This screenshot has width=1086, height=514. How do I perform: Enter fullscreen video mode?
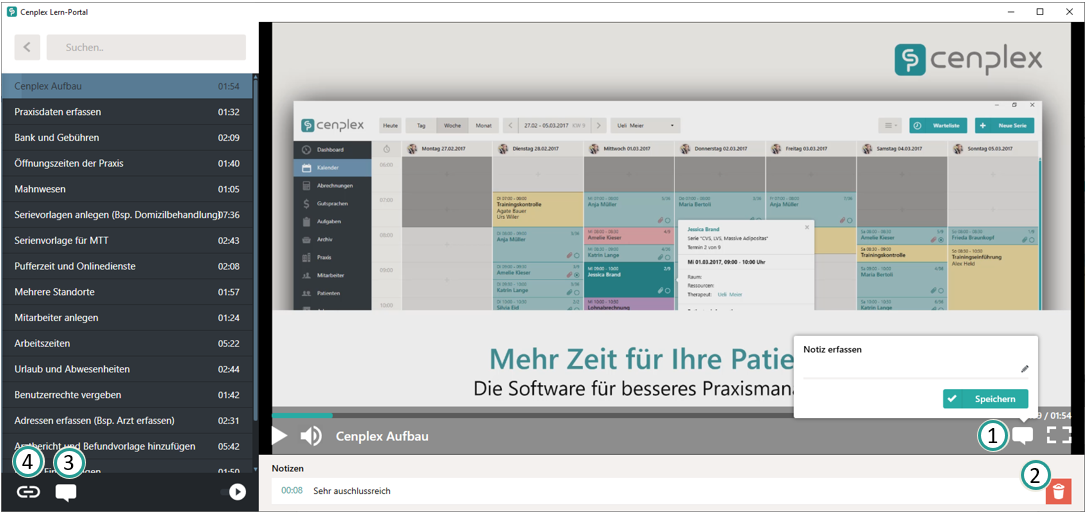[1059, 436]
